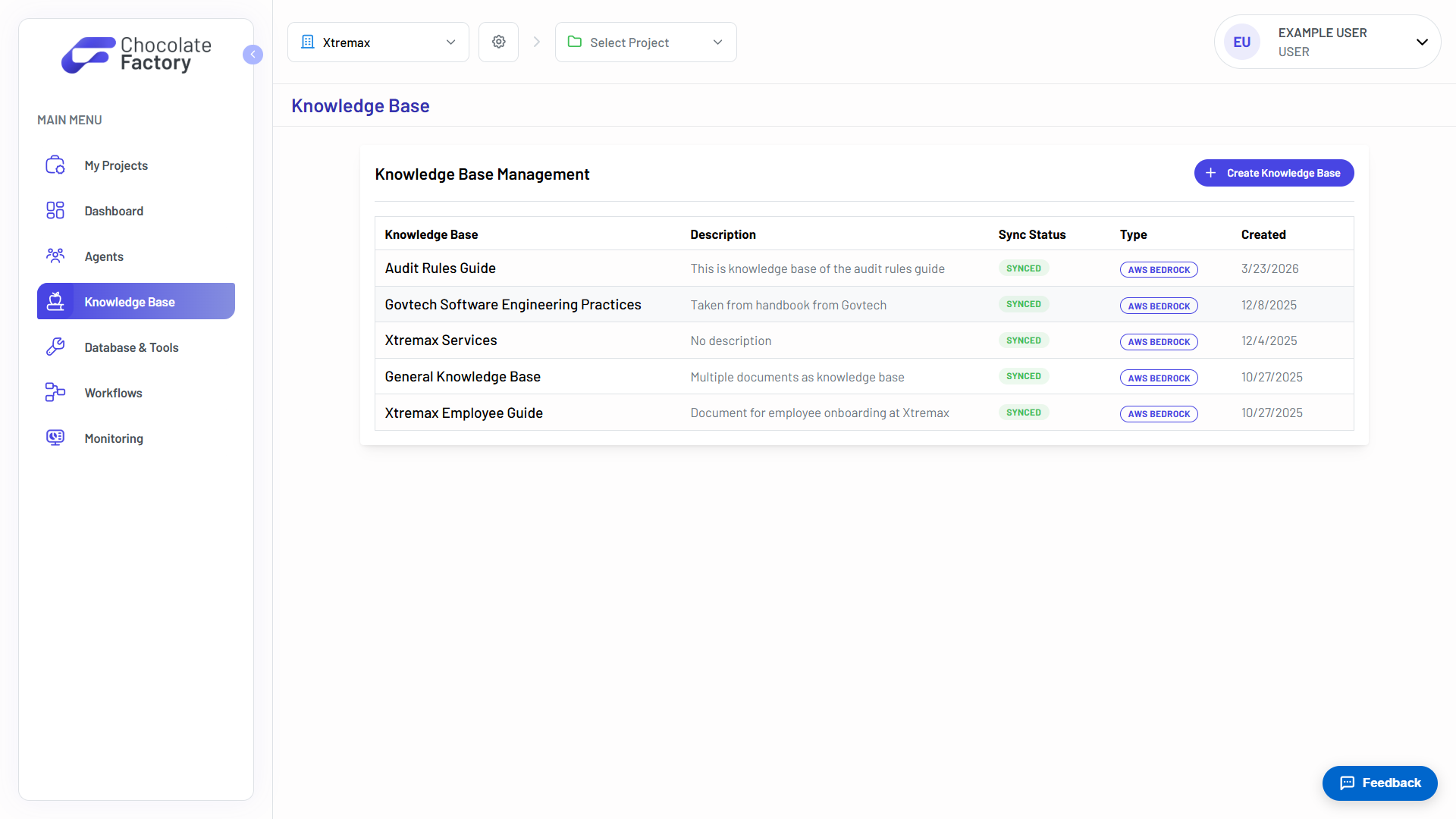This screenshot has width=1456, height=819.
Task: Click the Feedback chat icon
Action: [x=1347, y=783]
